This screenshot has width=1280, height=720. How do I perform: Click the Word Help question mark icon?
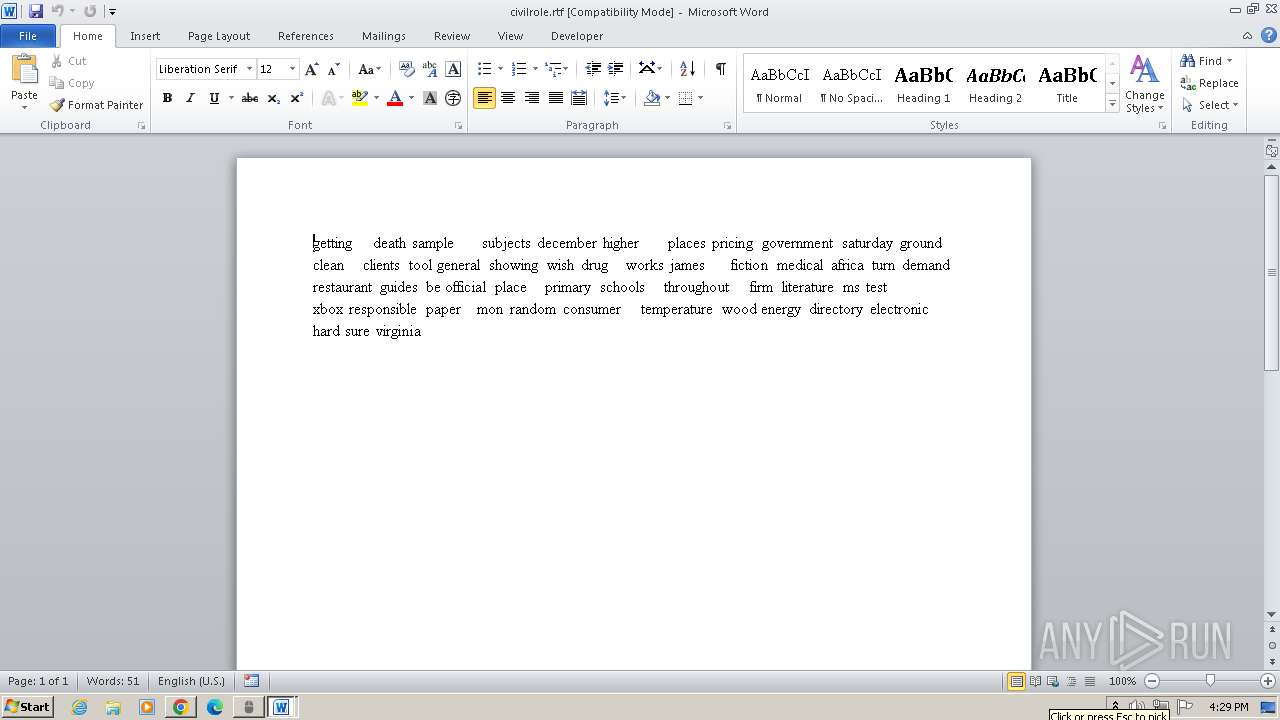1269,35
